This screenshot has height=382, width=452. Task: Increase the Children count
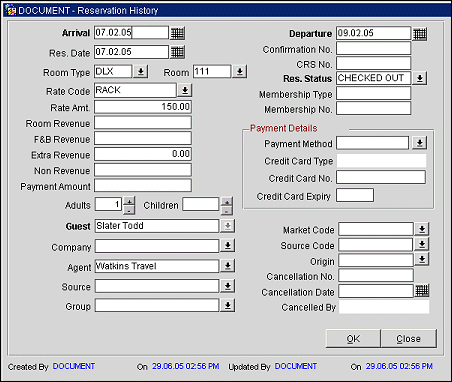(x=227, y=202)
